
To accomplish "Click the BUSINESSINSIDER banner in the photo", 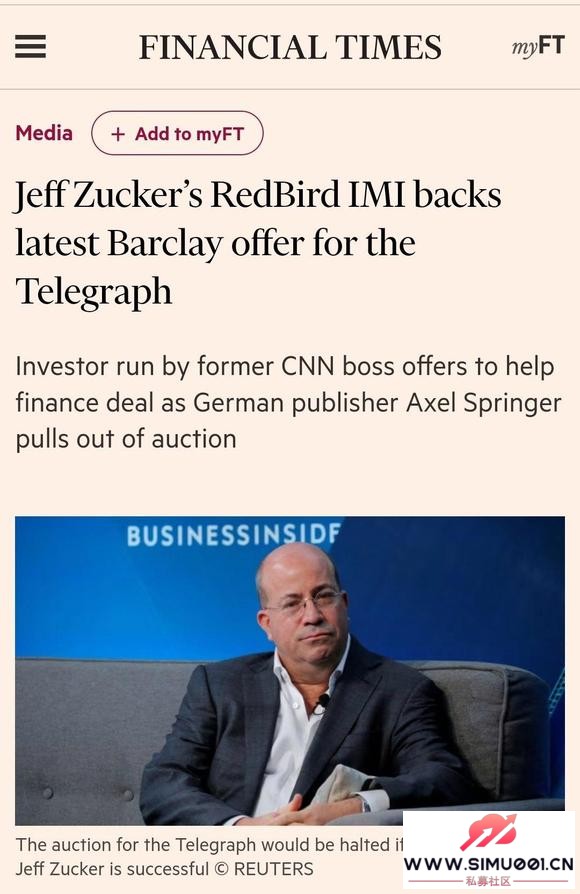I will [233, 535].
